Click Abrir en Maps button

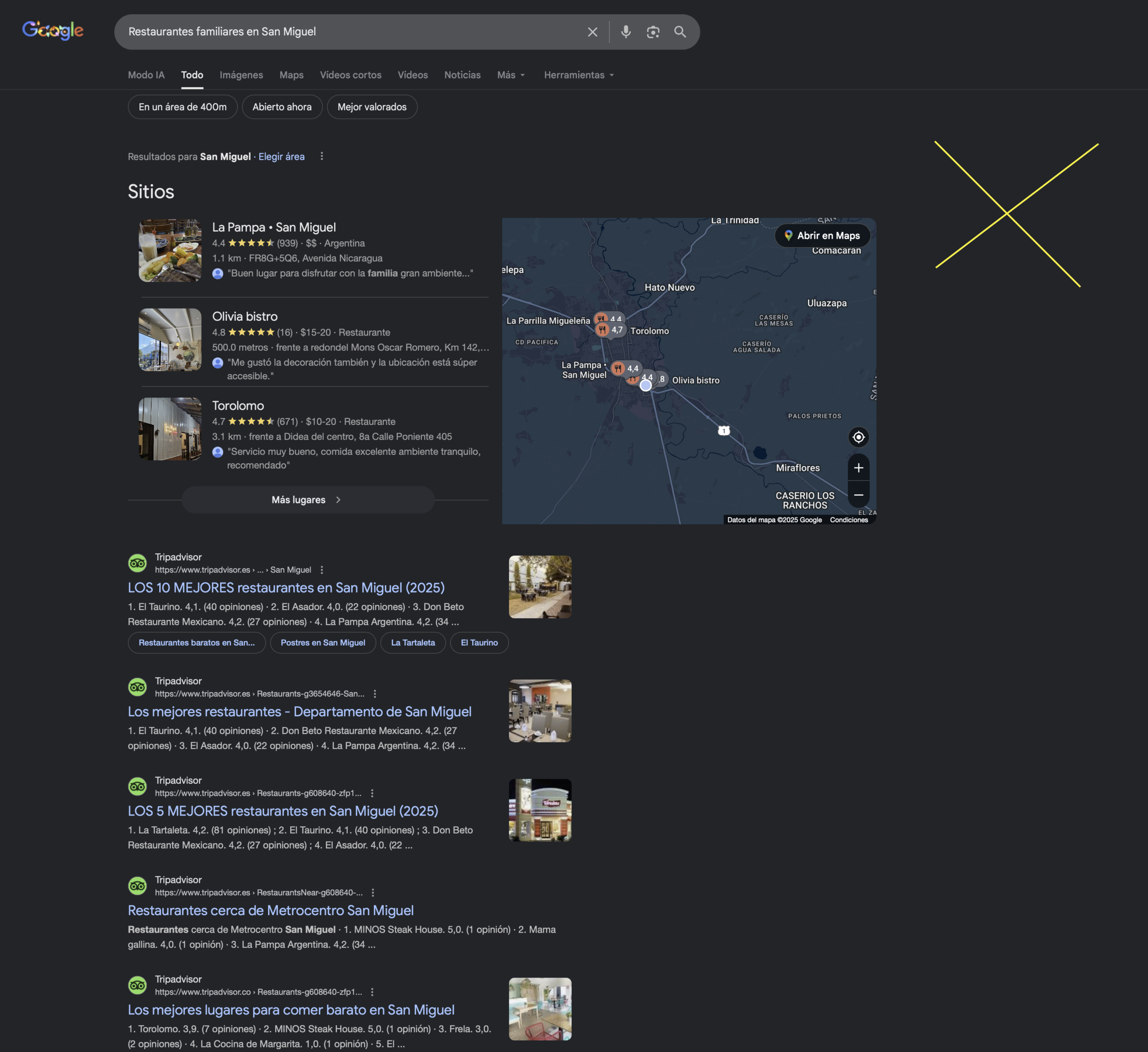tap(822, 236)
